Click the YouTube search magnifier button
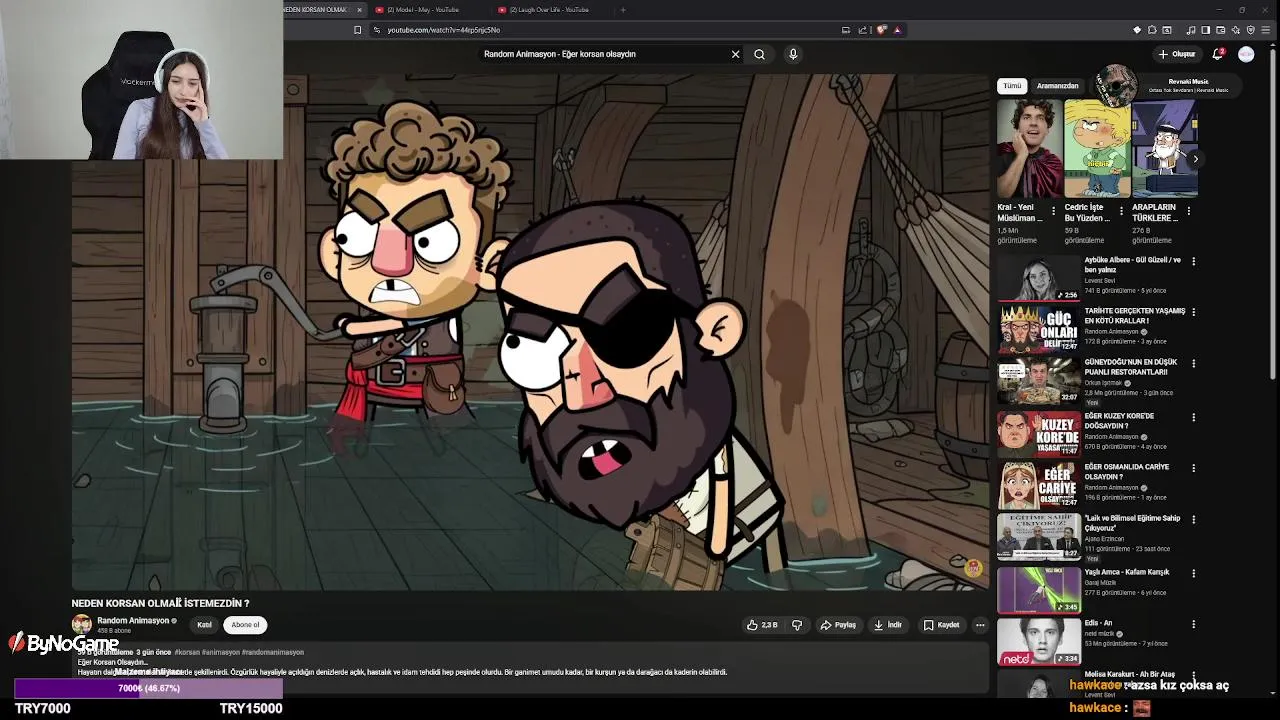The image size is (1280, 720). 759,54
